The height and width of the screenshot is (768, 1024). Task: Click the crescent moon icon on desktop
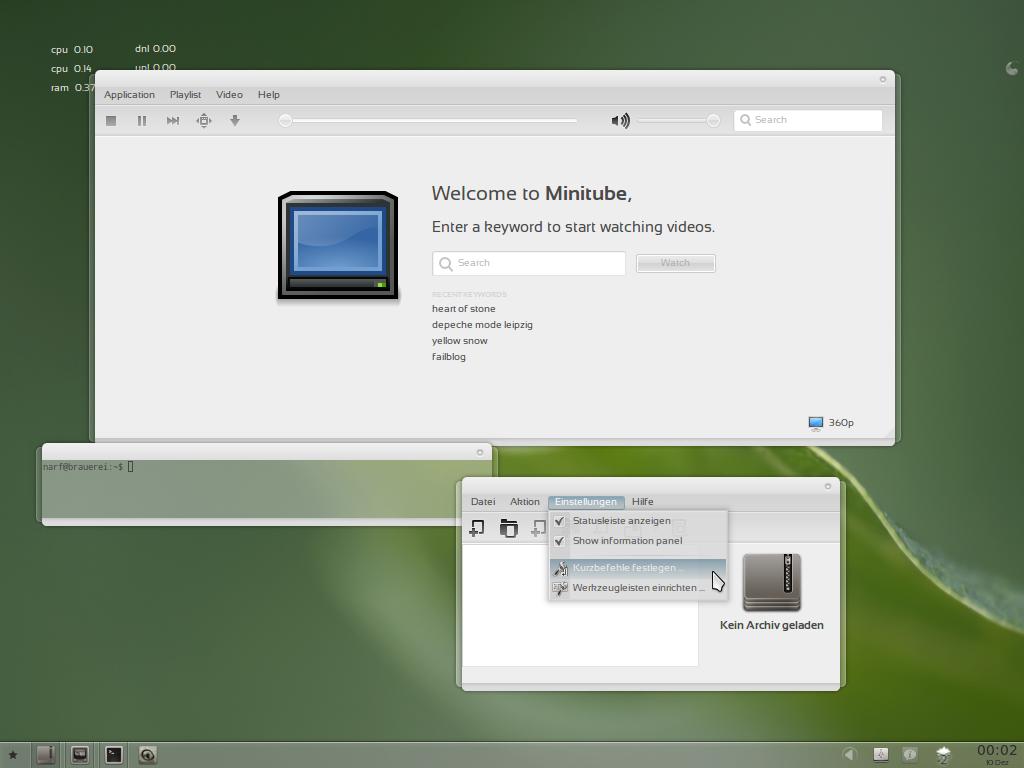1012,68
